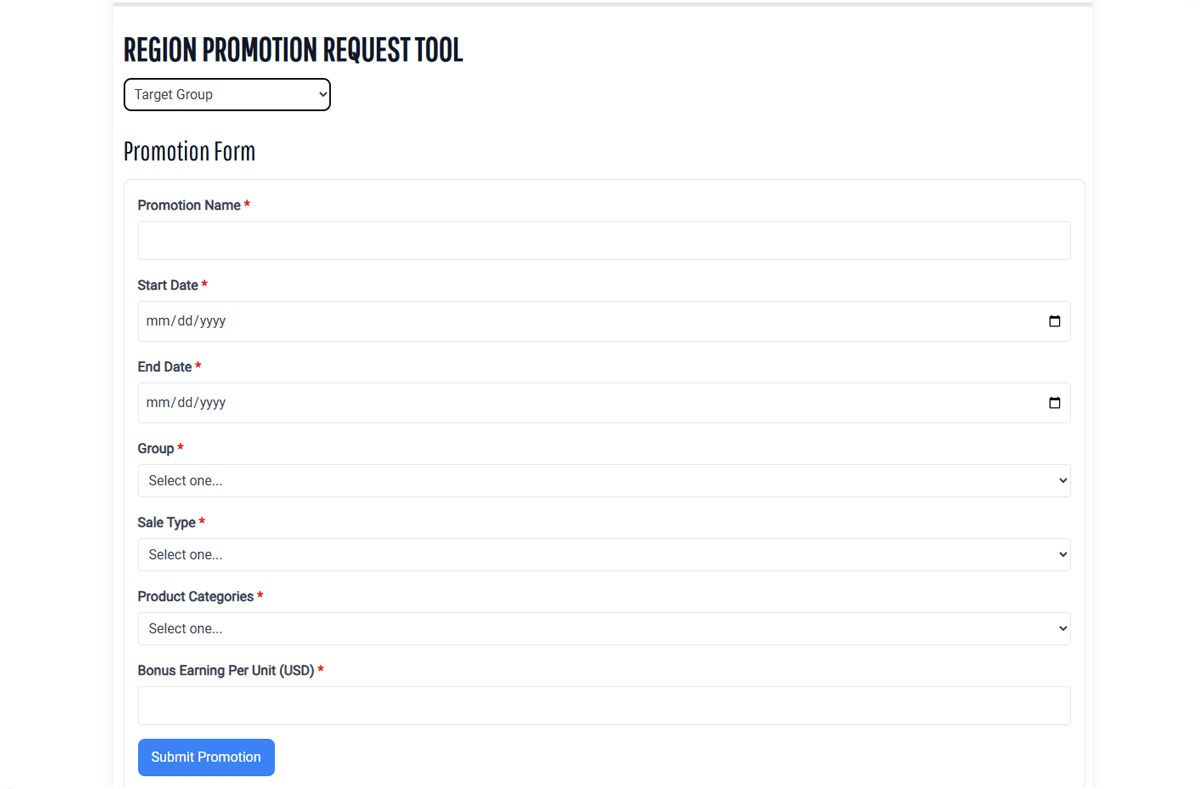The height and width of the screenshot is (789, 1200).
Task: Click the Sale Type label
Action: pos(167,522)
